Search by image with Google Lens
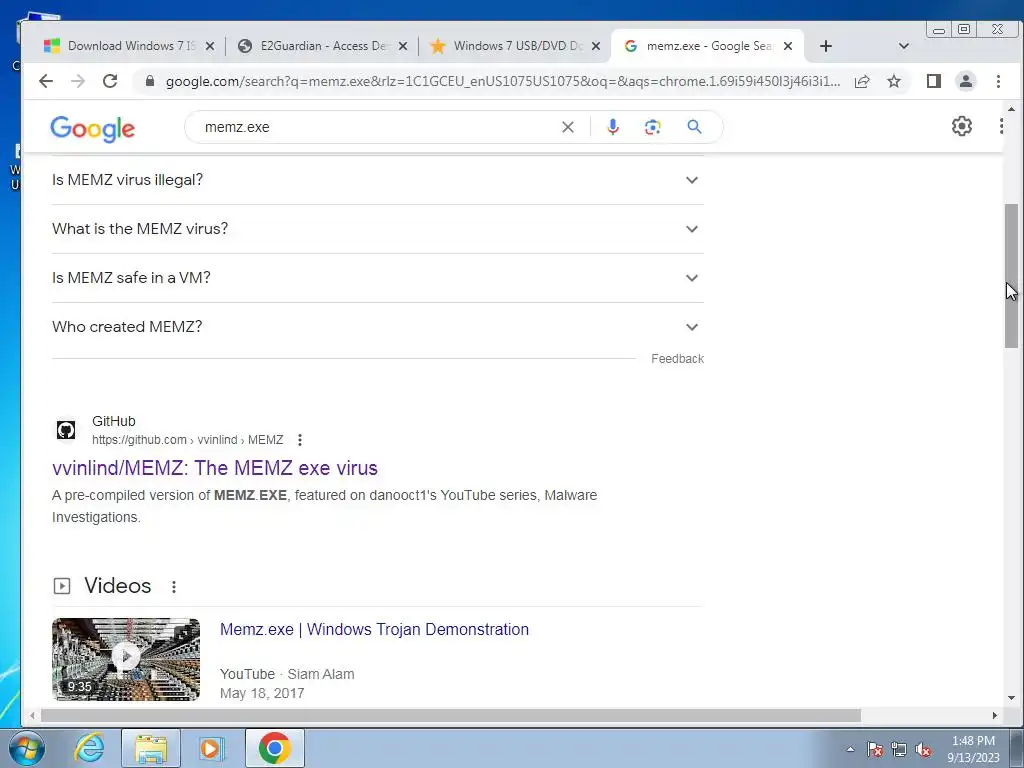 click(x=652, y=127)
